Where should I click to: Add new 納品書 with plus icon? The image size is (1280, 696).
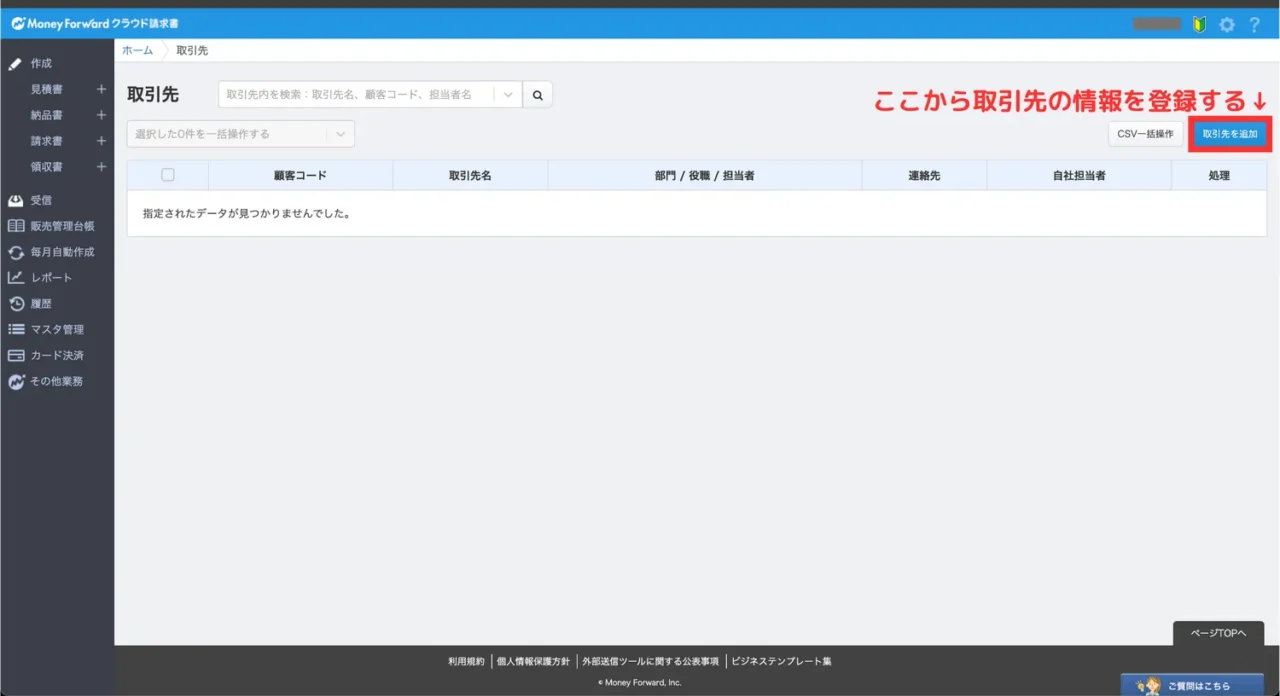(101, 115)
